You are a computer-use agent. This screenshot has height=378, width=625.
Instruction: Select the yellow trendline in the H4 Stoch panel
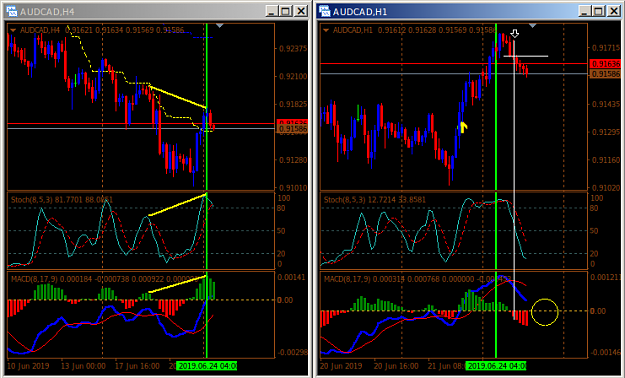178,205
